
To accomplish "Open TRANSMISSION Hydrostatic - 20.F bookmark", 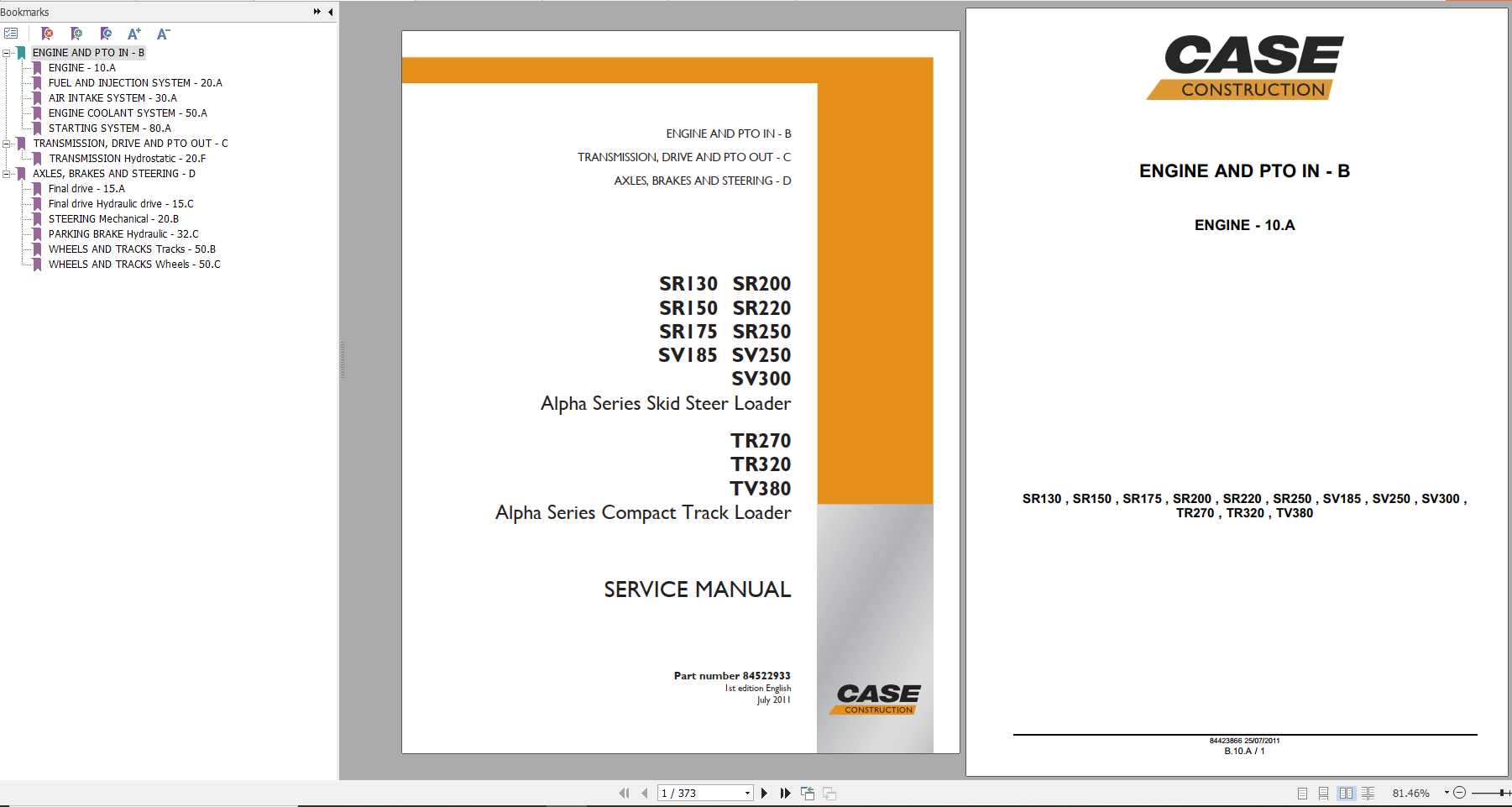I will point(127,159).
